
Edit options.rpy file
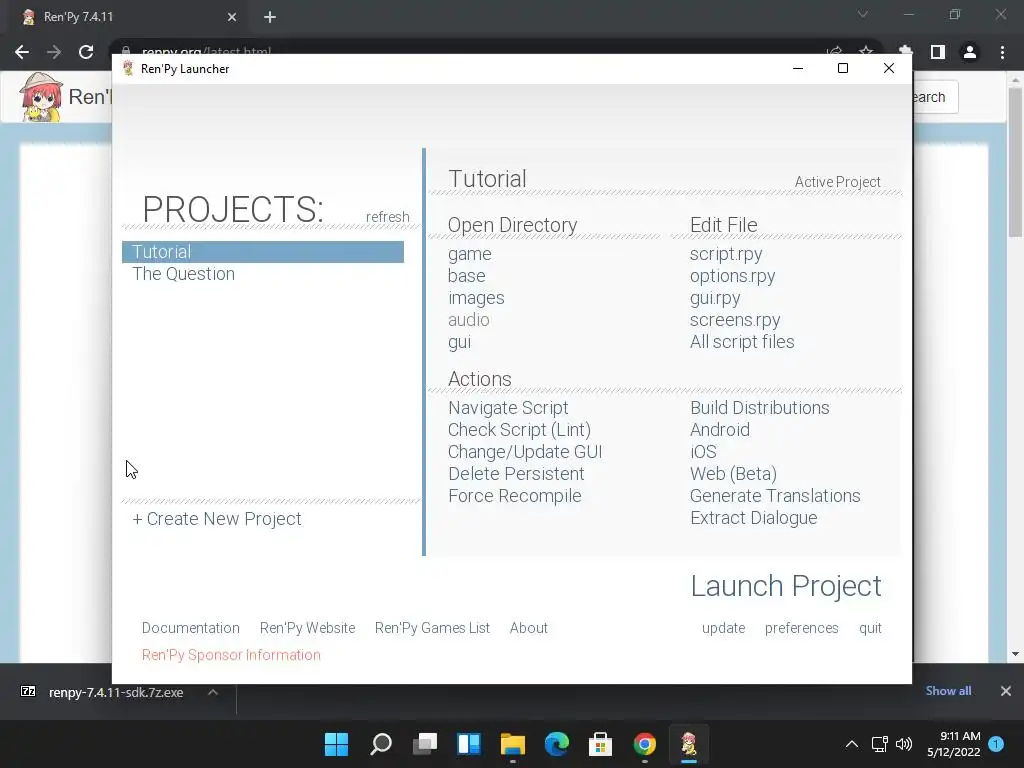point(732,276)
